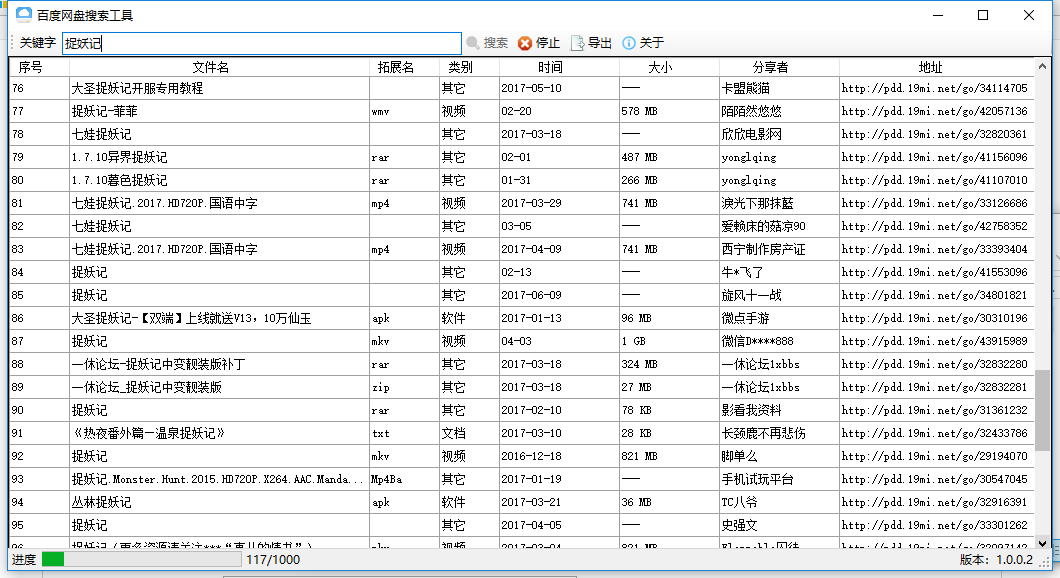Click link address in row 81
1060x578 pixels.
934,203
